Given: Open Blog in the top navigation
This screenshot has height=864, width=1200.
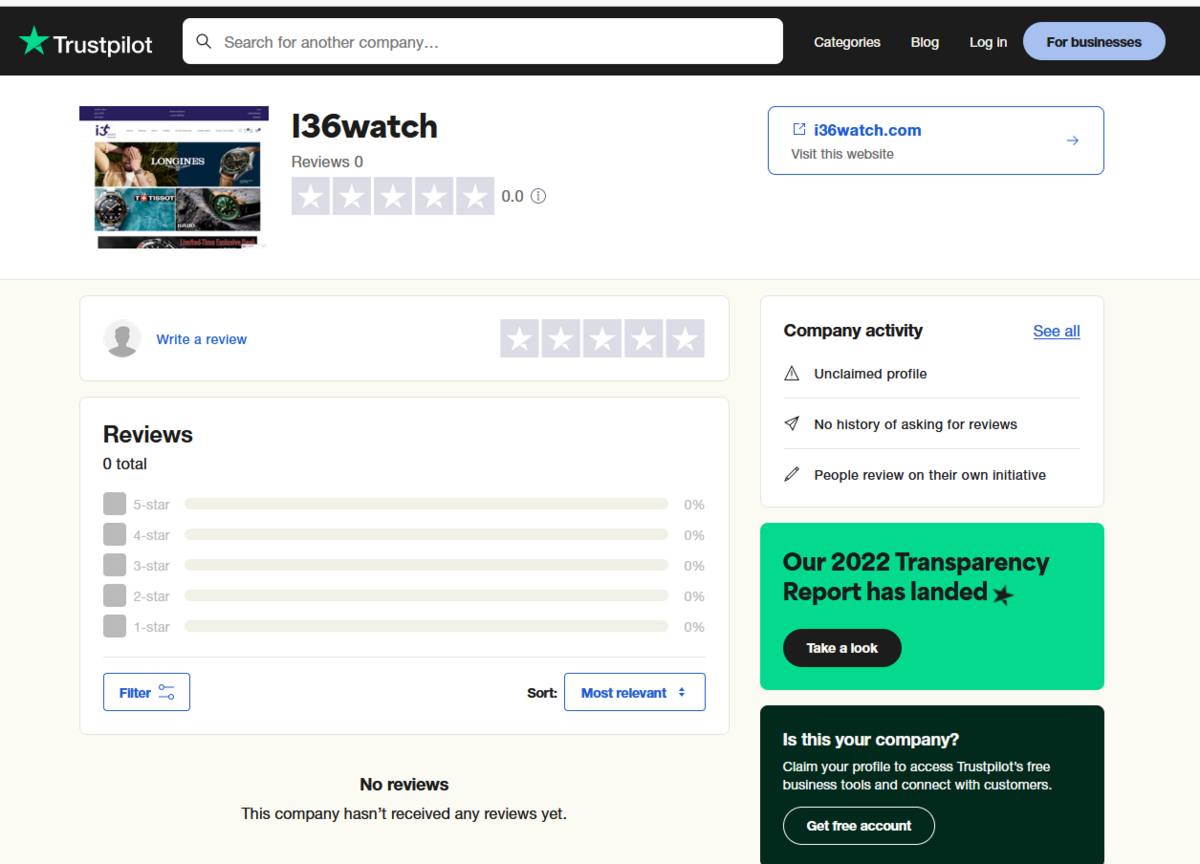Looking at the screenshot, I should pos(925,42).
